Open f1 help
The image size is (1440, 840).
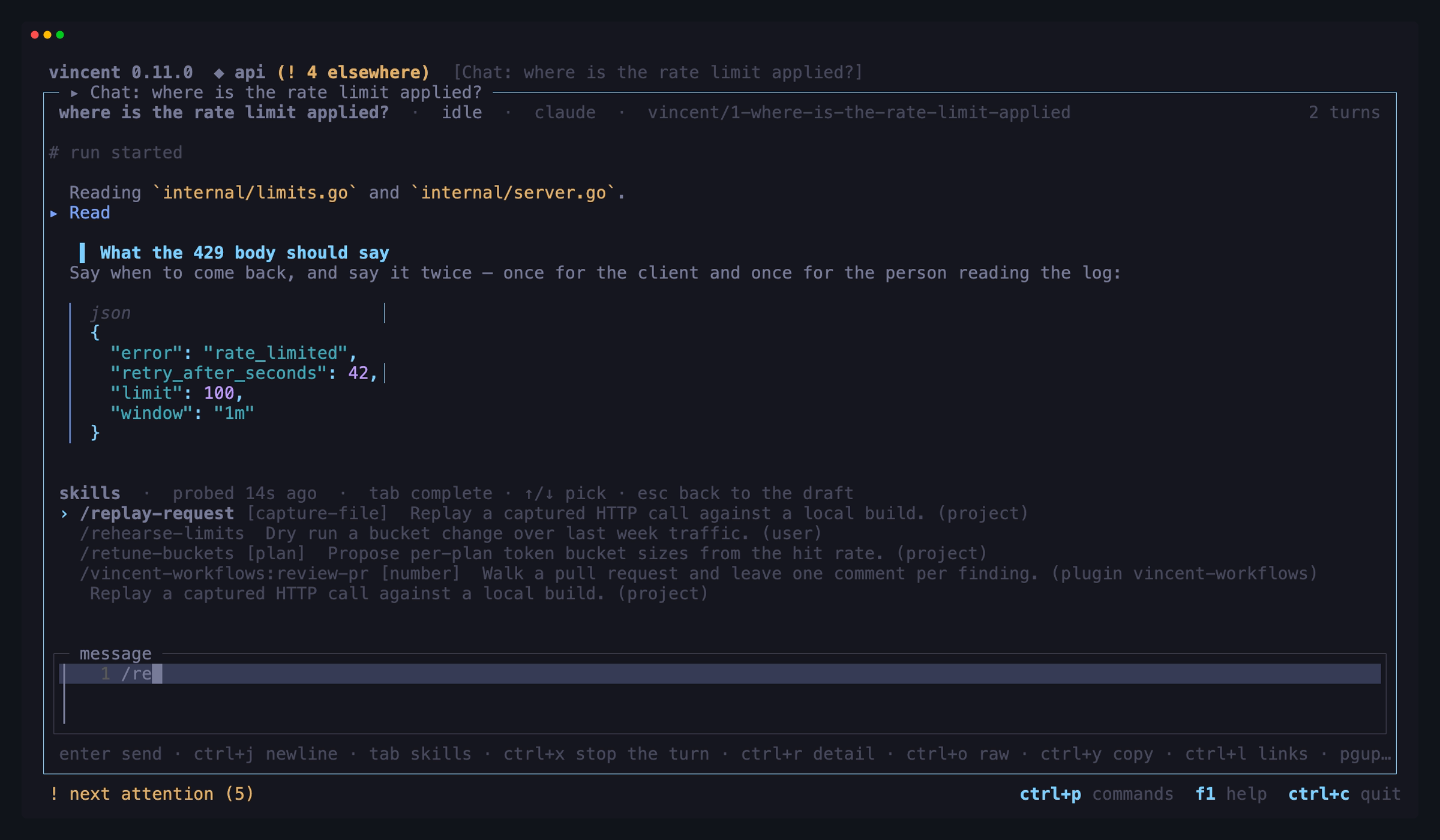pyautogui.click(x=1231, y=794)
